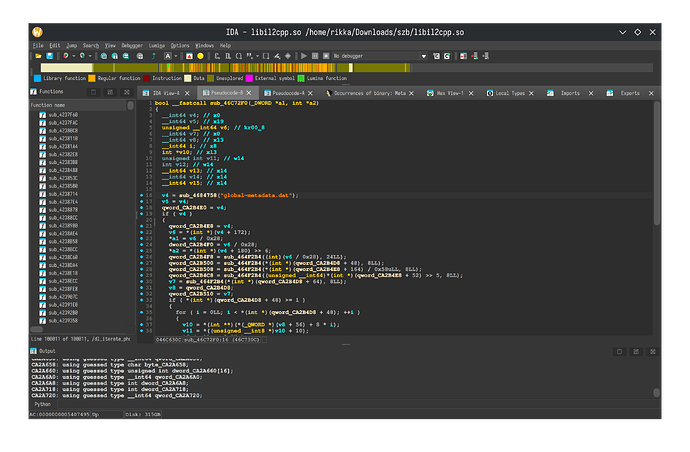Open the Debugger menu

[x=132, y=45]
